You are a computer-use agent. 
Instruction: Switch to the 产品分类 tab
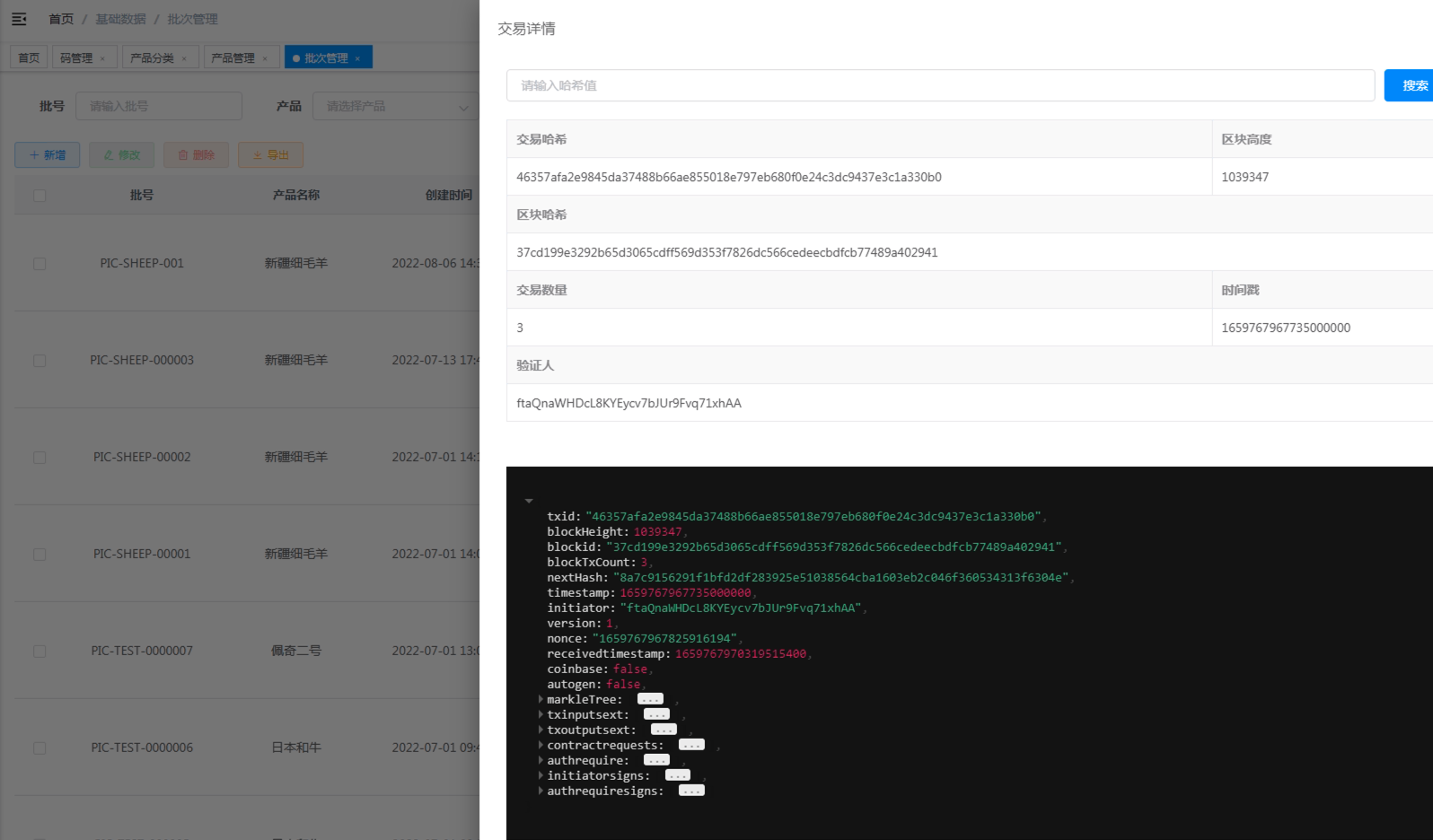tap(153, 57)
